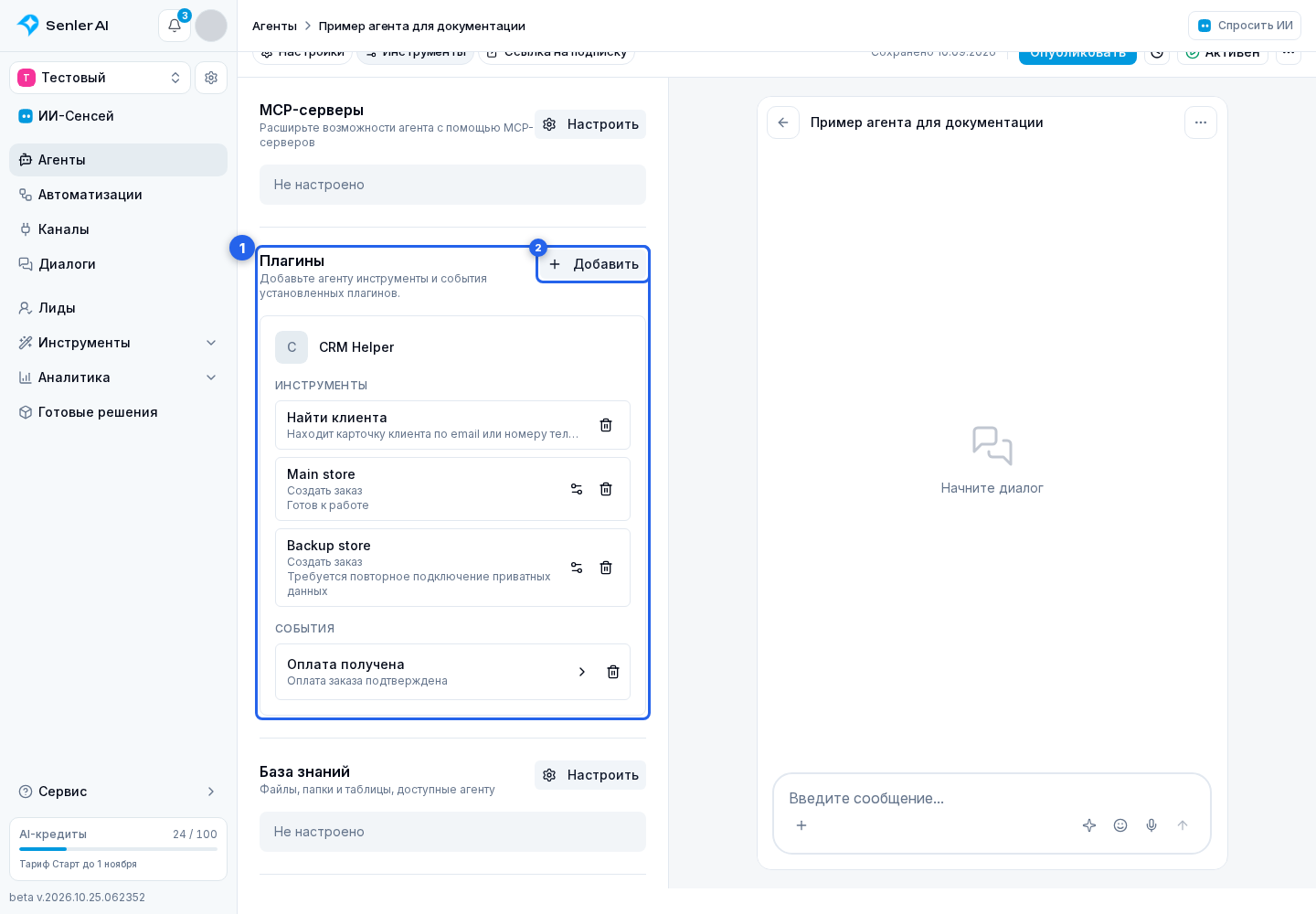Go back using chat preview arrow
The image size is (1316, 914).
(x=783, y=122)
